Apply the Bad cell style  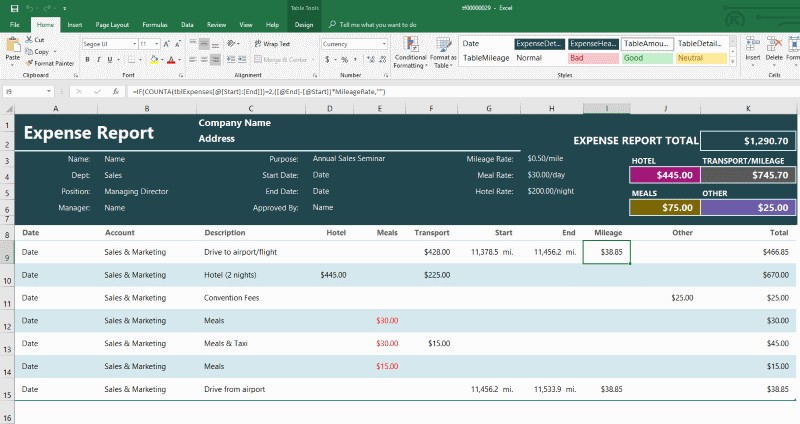coord(592,58)
